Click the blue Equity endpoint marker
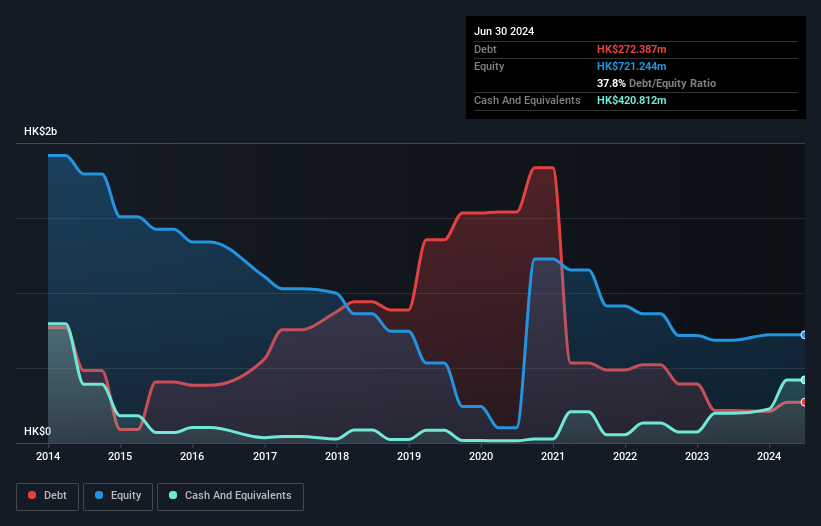Image resolution: width=821 pixels, height=526 pixels. 804,335
